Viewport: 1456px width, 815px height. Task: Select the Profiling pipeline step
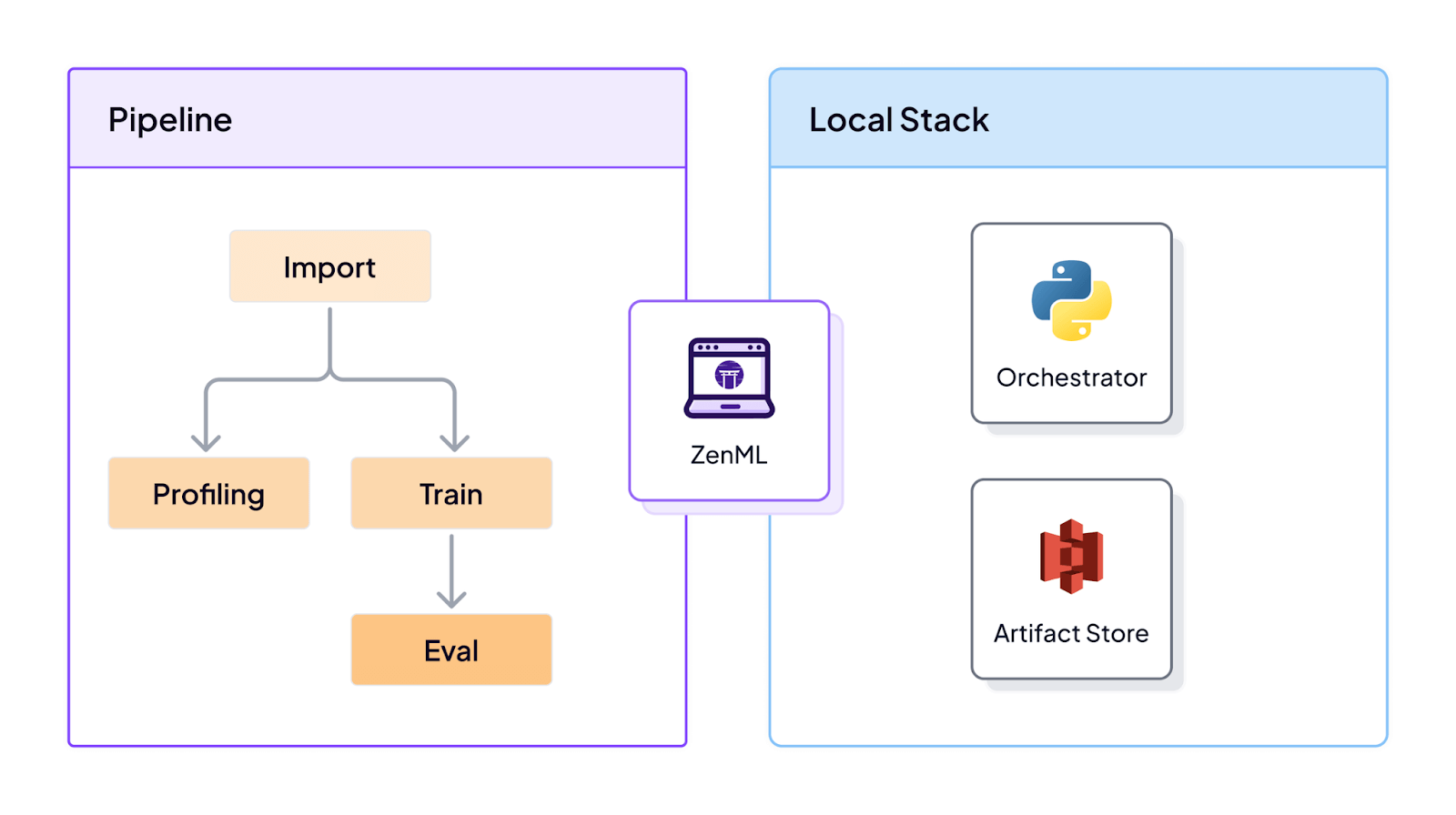click(x=208, y=494)
